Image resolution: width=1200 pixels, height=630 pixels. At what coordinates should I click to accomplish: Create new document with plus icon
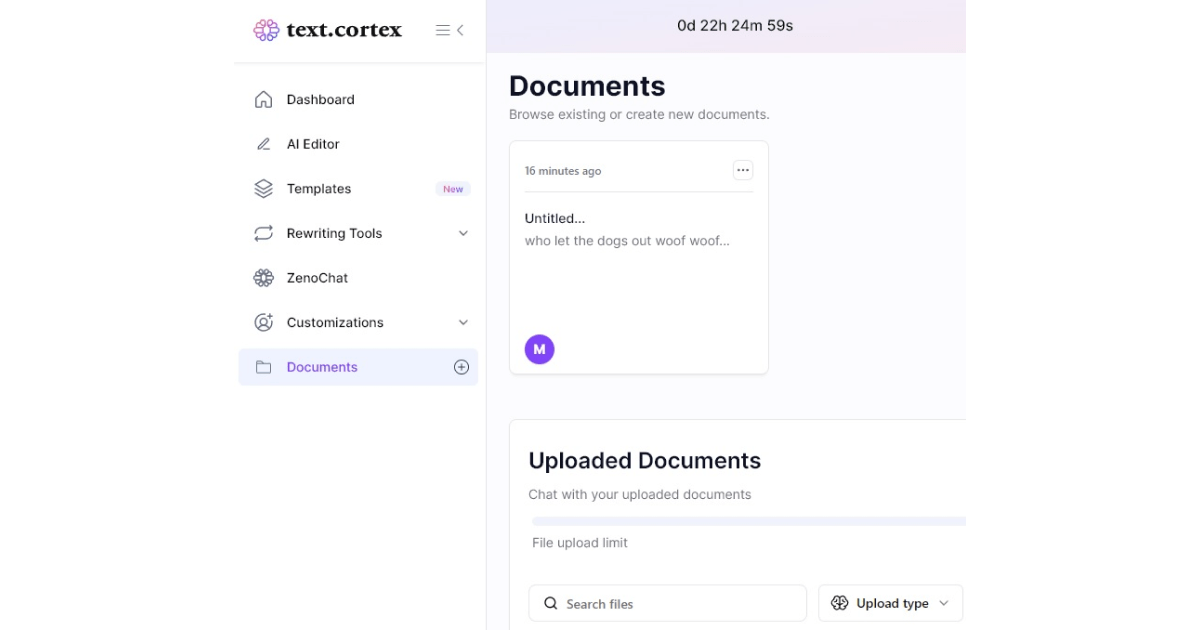click(461, 367)
